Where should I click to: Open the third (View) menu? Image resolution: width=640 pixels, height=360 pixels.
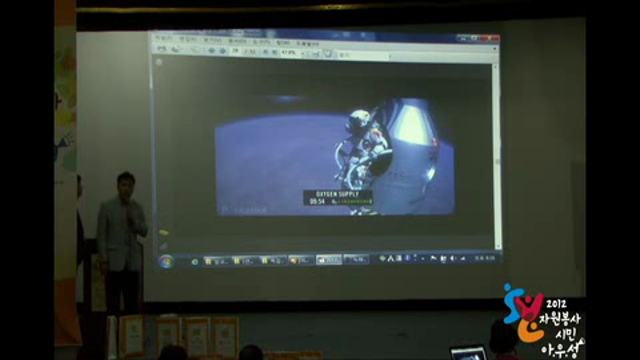(213, 40)
